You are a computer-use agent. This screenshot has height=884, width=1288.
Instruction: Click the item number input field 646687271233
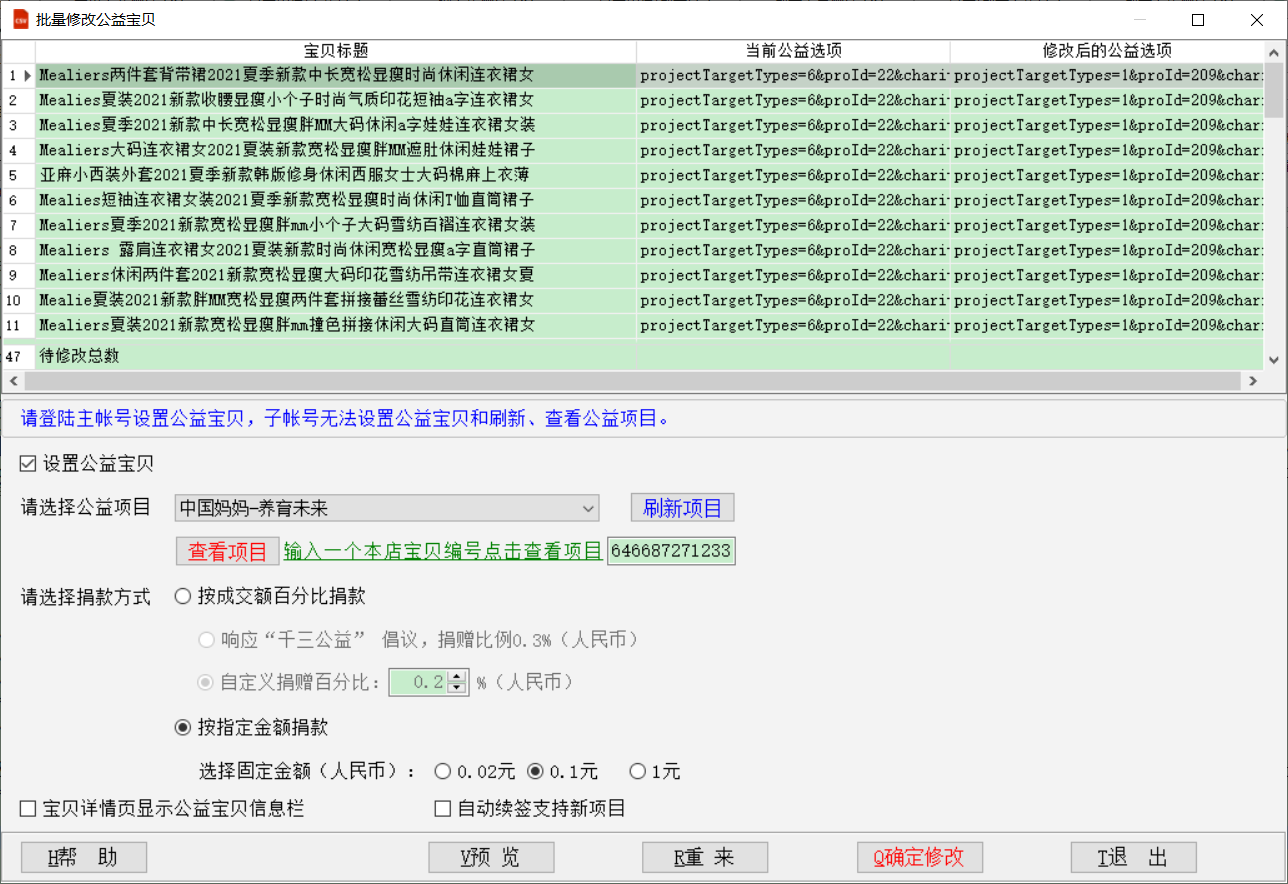pos(671,551)
